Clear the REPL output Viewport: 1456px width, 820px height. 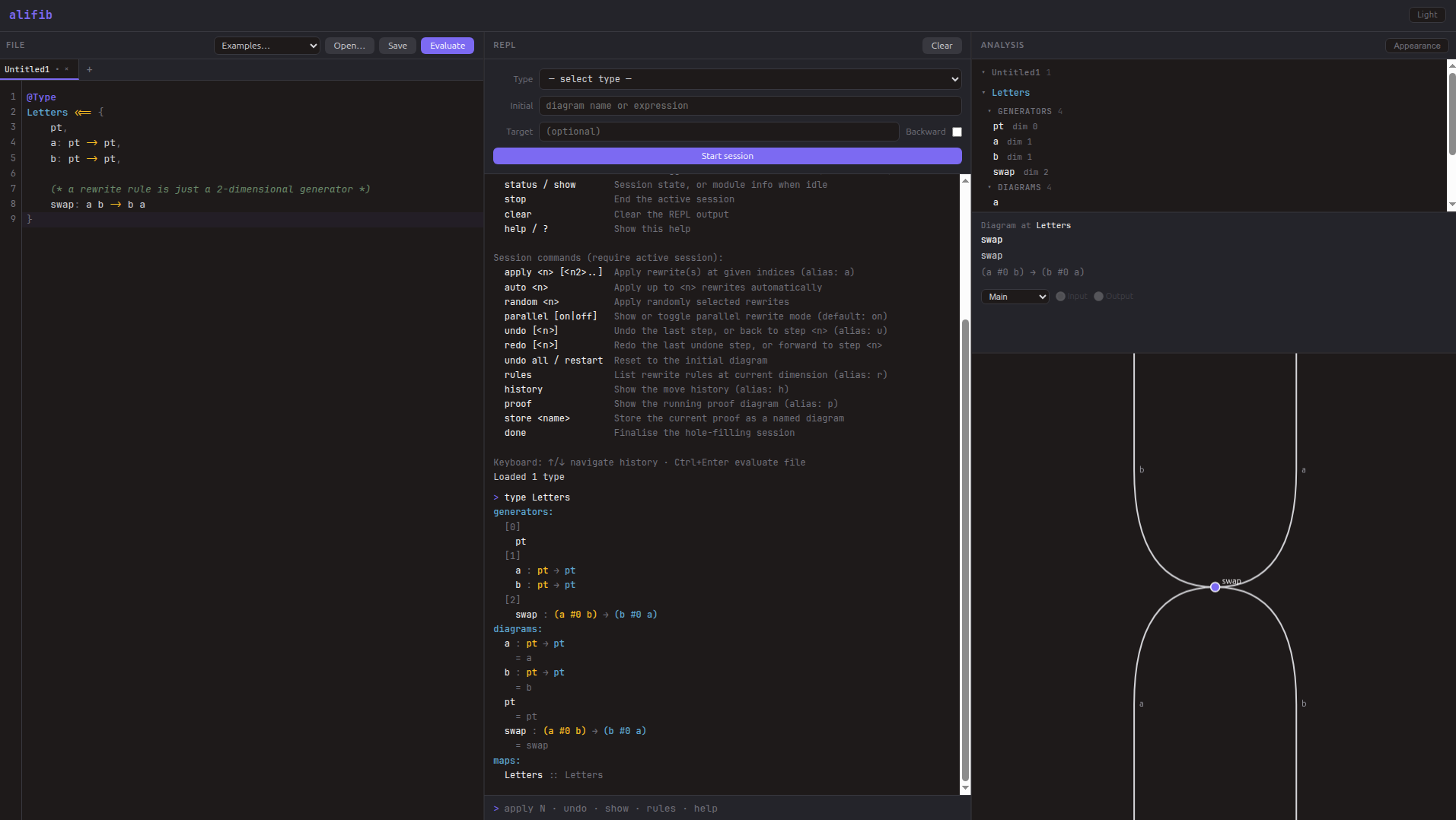coord(941,46)
